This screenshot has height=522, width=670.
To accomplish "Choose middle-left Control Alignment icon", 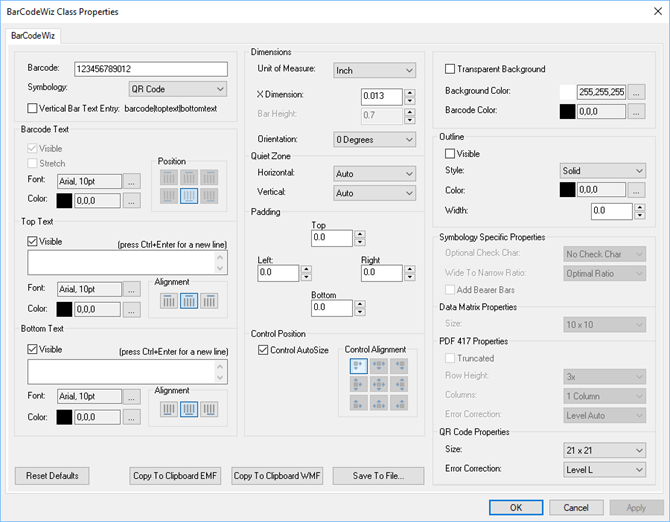I will (x=359, y=384).
